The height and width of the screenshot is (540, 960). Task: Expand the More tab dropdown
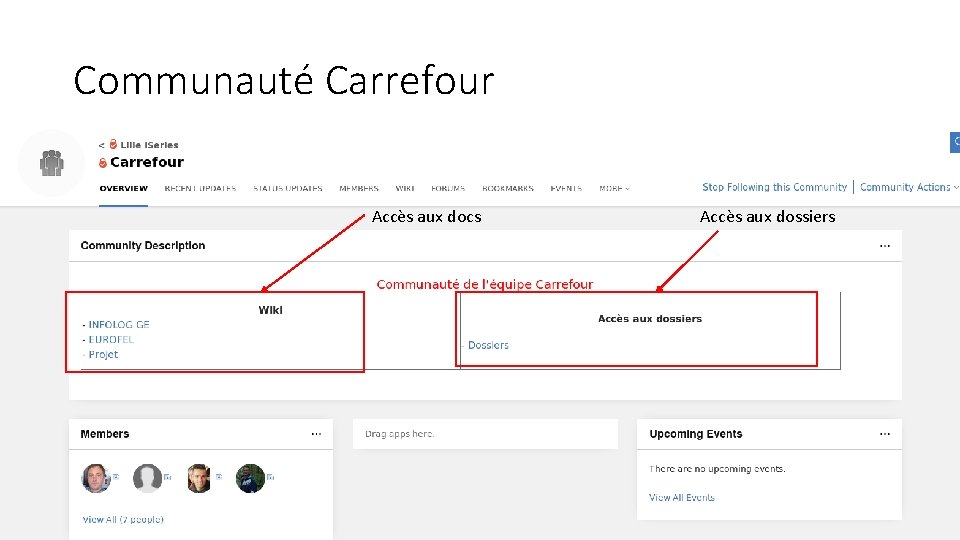614,189
